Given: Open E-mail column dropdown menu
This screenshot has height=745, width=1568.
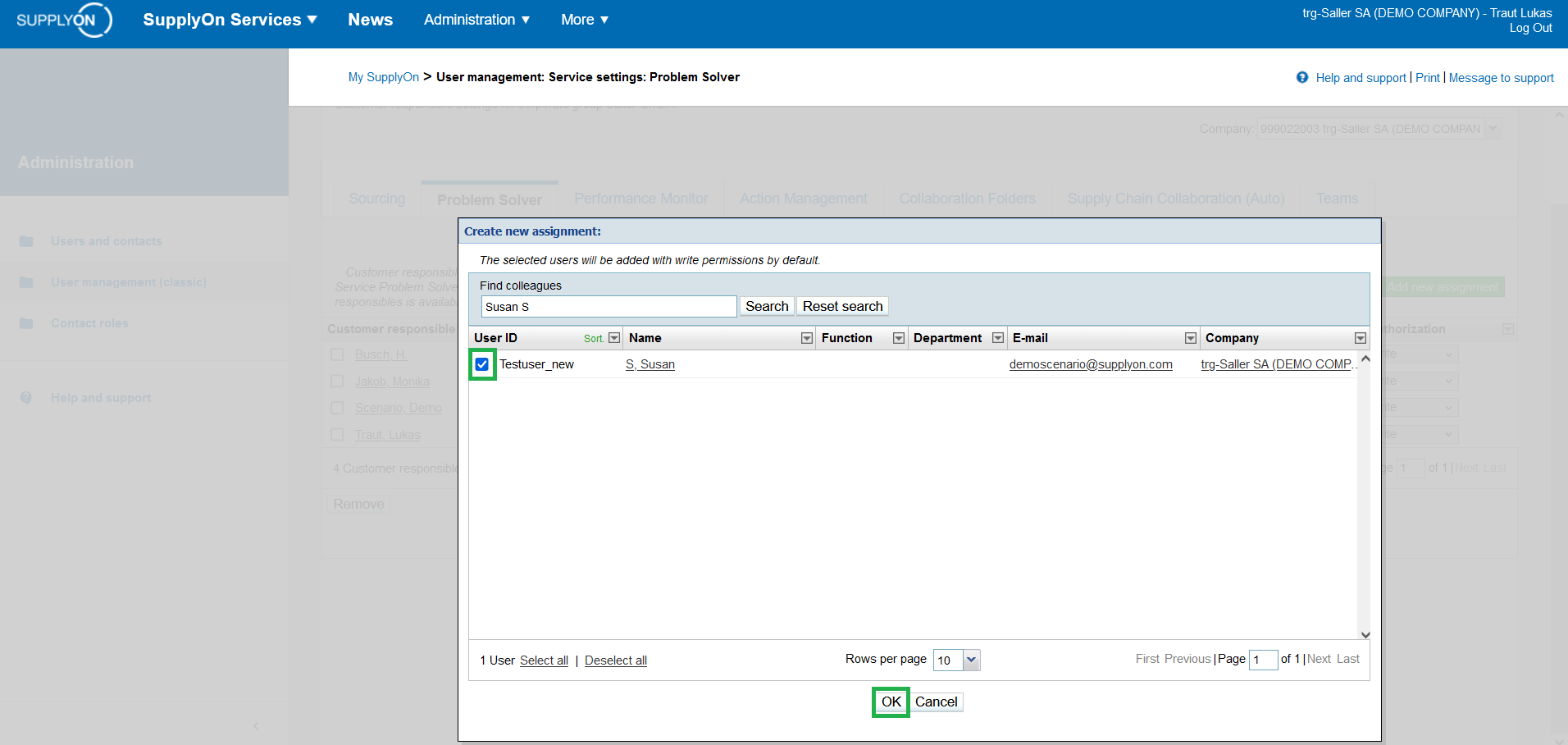Looking at the screenshot, I should click(x=1191, y=338).
